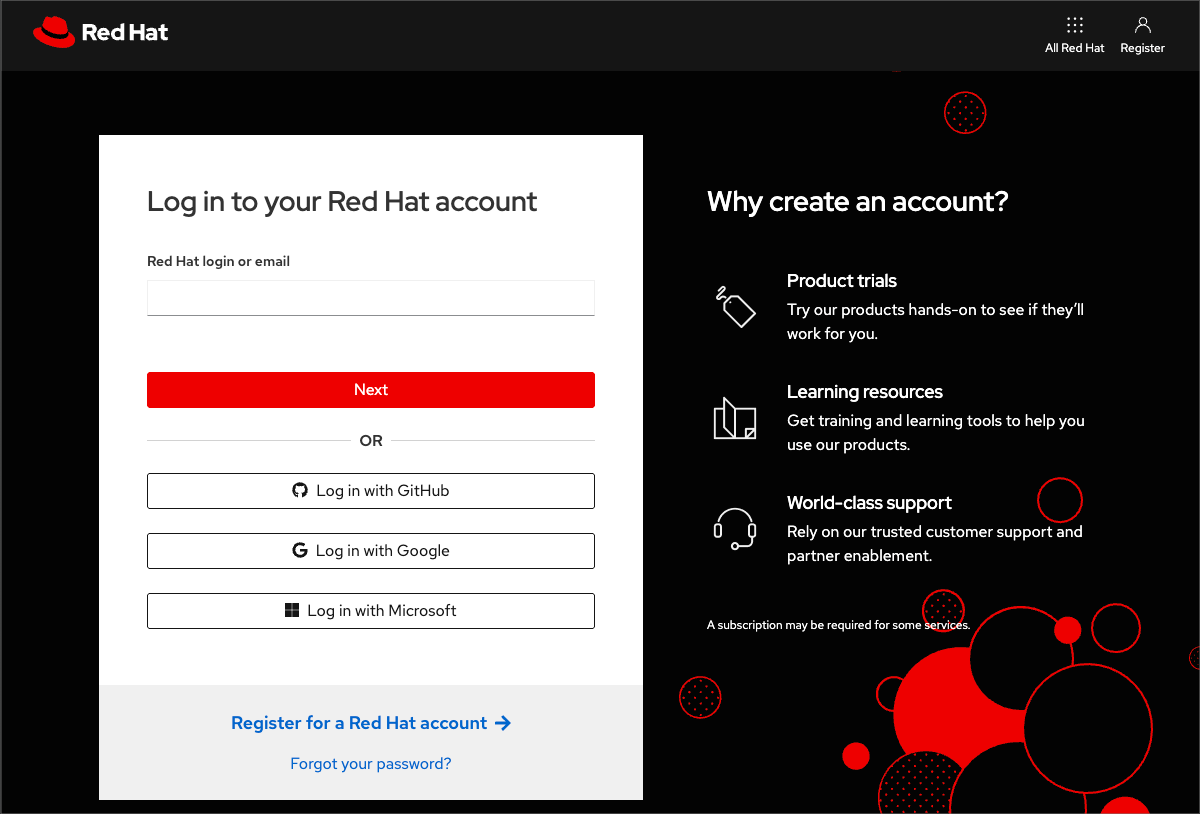
Task: Log in with GitHub
Action: pyautogui.click(x=371, y=491)
